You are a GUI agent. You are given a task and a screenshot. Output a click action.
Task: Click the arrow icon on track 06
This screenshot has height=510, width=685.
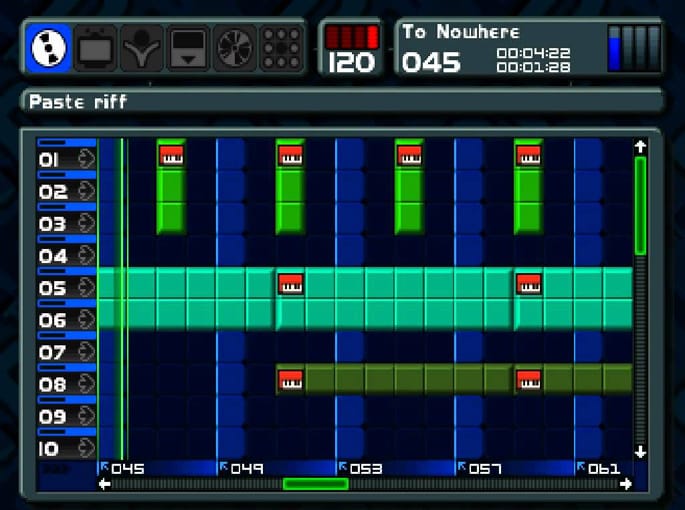[x=86, y=319]
